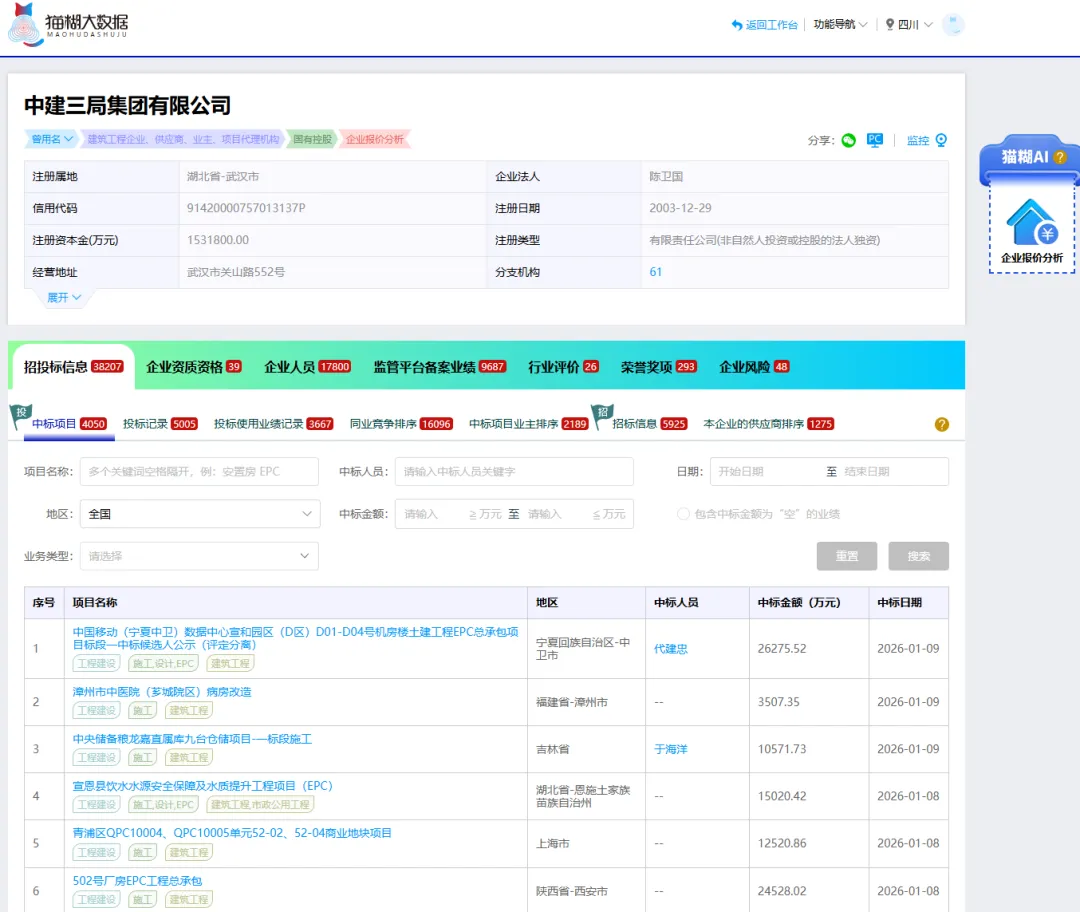1080x912 pixels.
Task: Click amount cell 26275.52
Action: pyautogui.click(x=782, y=649)
